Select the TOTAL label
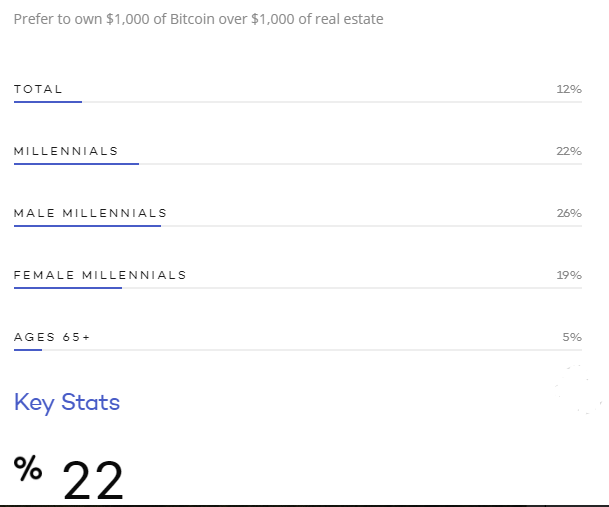Screen dimensions: 609x507 38,89
